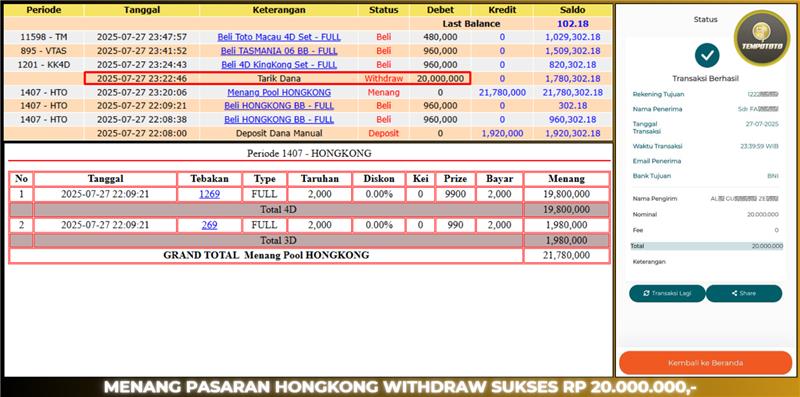Click the Tanggal header in the top table
This screenshot has height=397, width=800.
point(141,10)
